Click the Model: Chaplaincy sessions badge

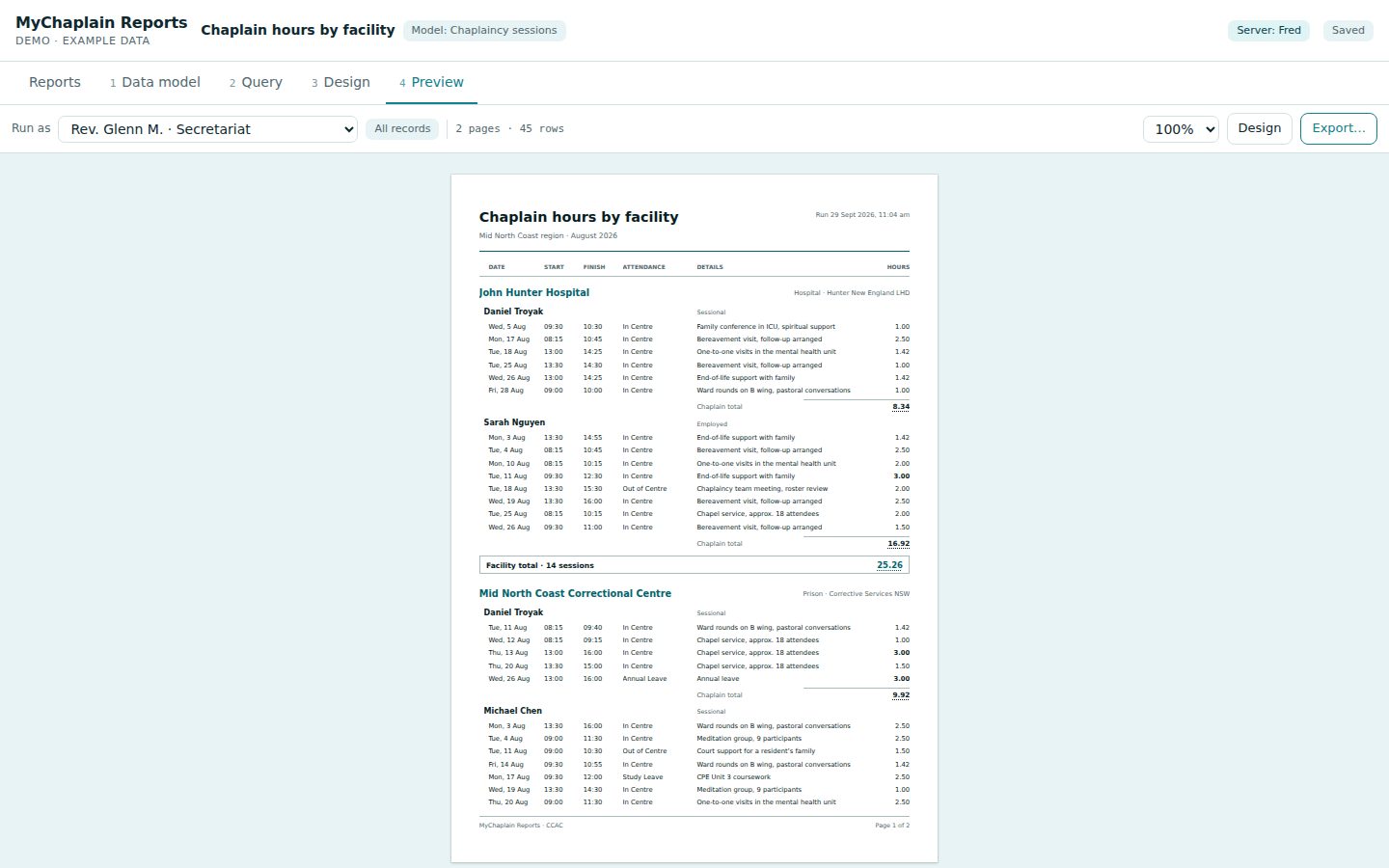tap(484, 31)
